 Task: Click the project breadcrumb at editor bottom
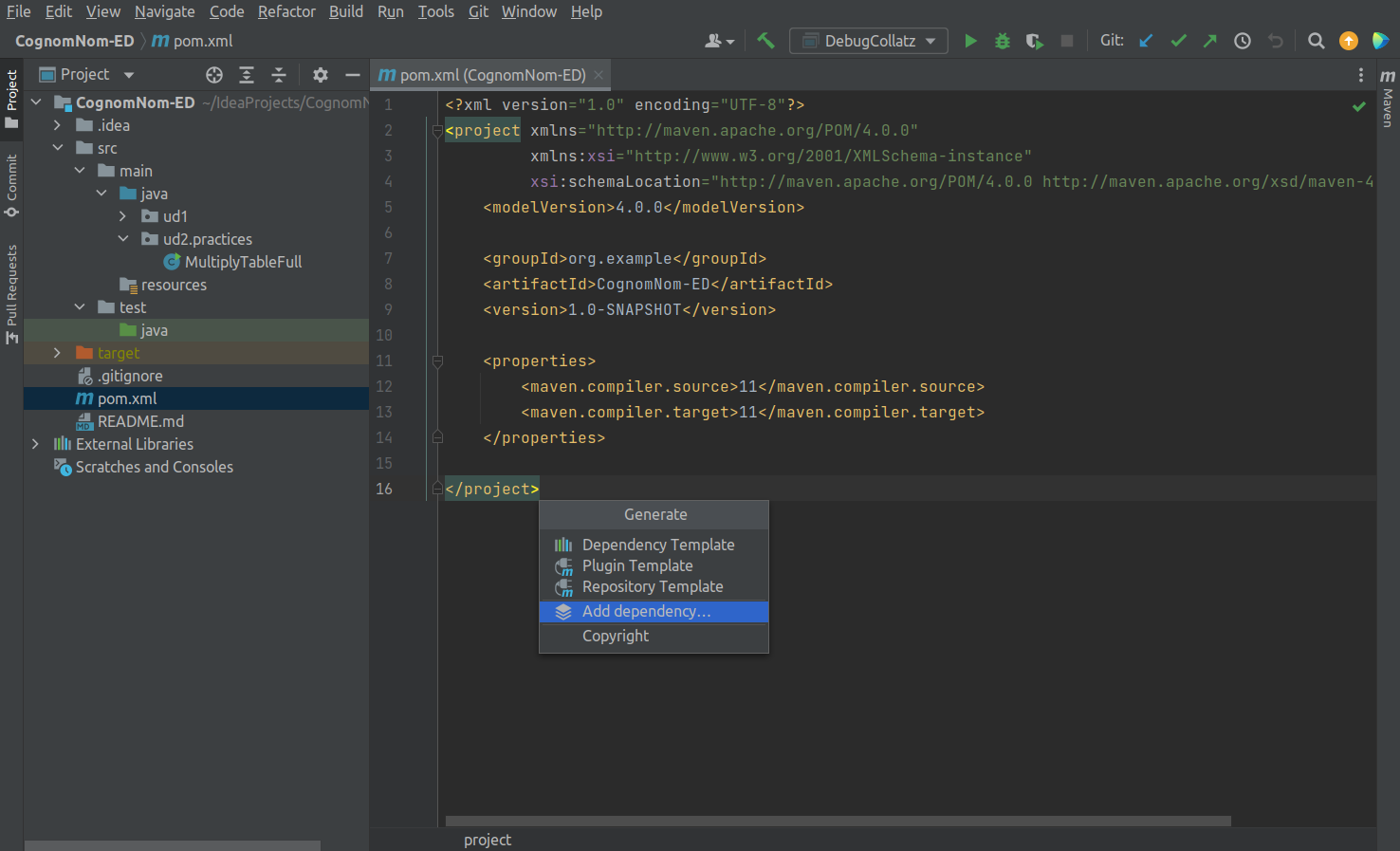click(x=488, y=840)
